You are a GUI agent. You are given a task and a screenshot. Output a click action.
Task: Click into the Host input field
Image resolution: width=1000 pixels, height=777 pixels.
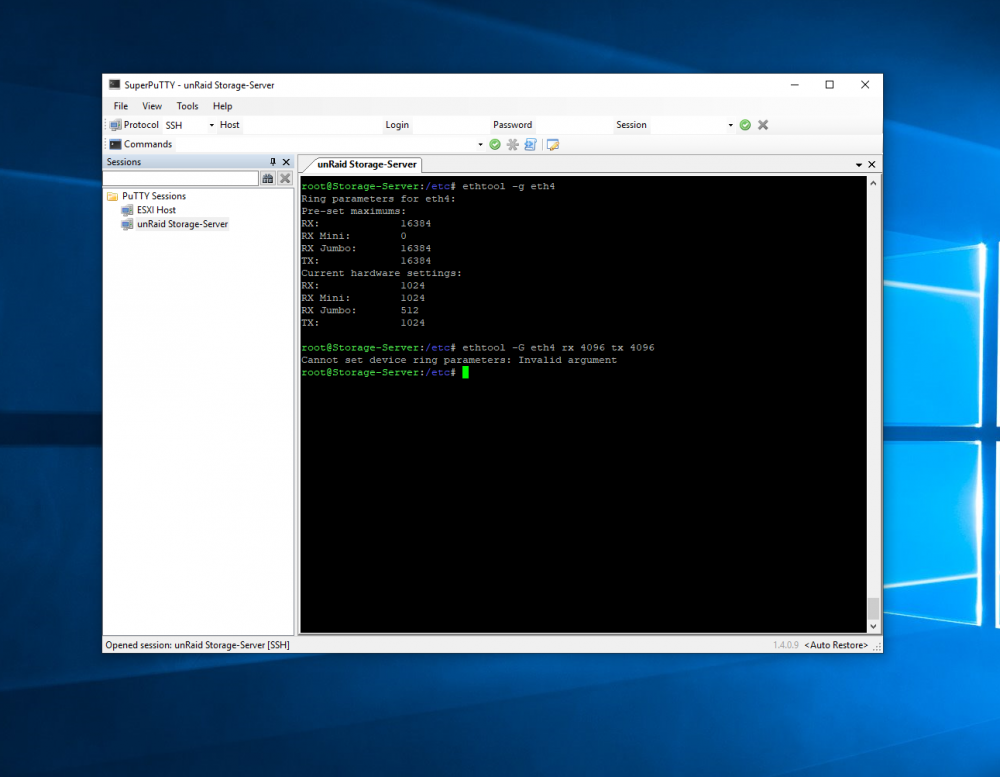tap(311, 125)
